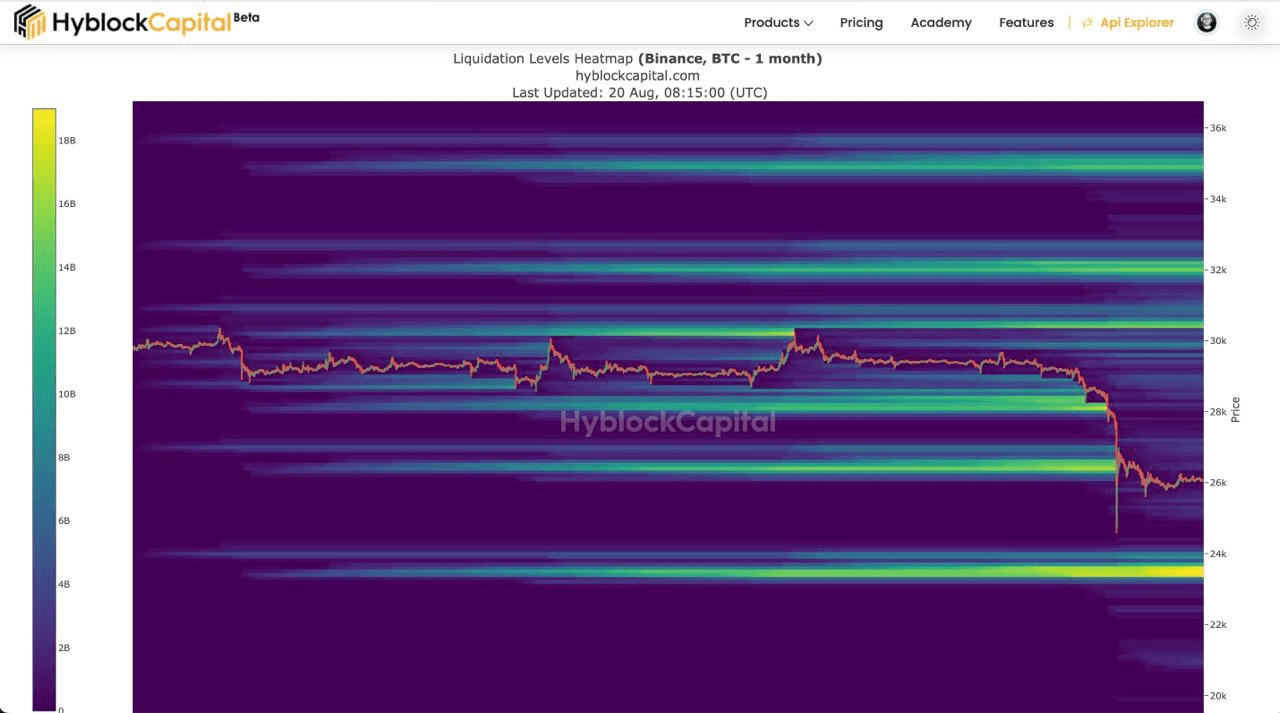1280x713 pixels.
Task: Click the hyblockcapital.com subtitle text
Action: coord(637,75)
